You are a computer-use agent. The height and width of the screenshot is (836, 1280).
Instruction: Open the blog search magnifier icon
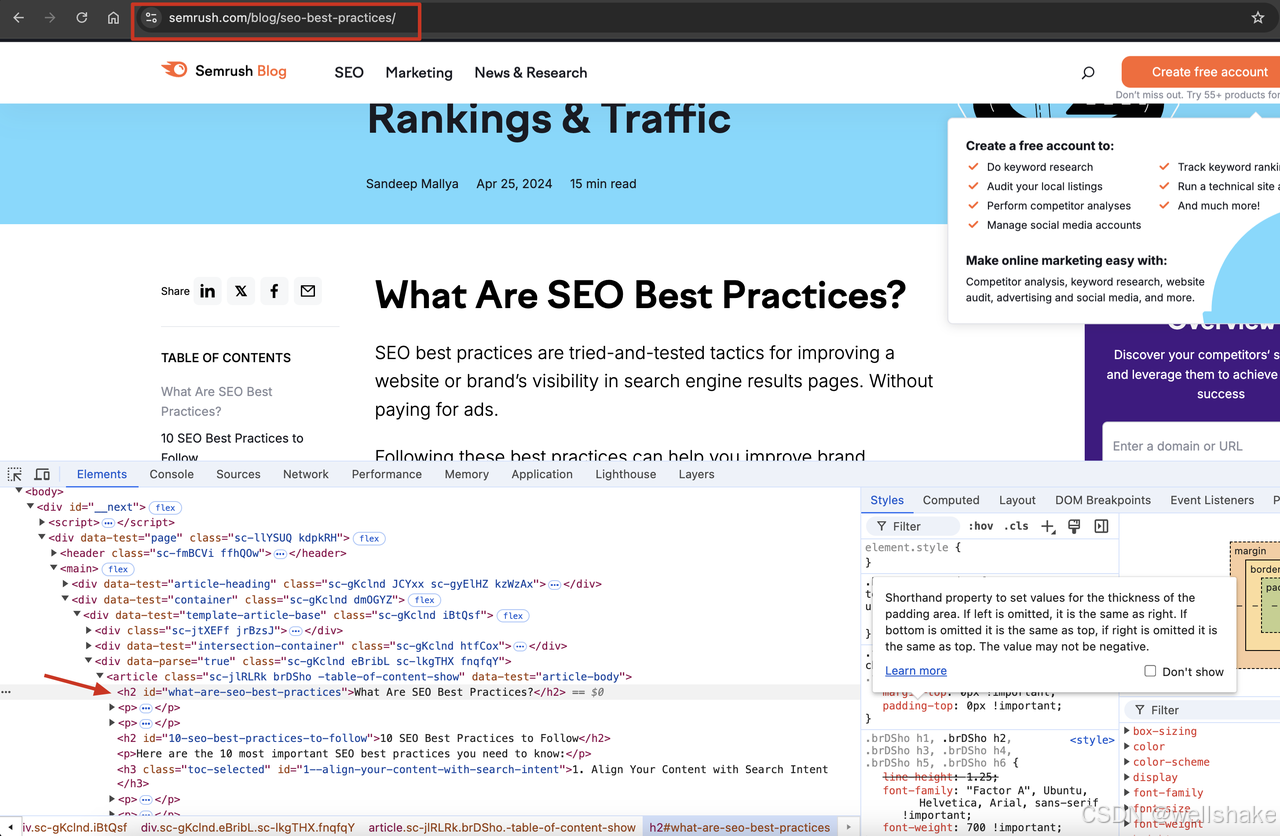1088,72
